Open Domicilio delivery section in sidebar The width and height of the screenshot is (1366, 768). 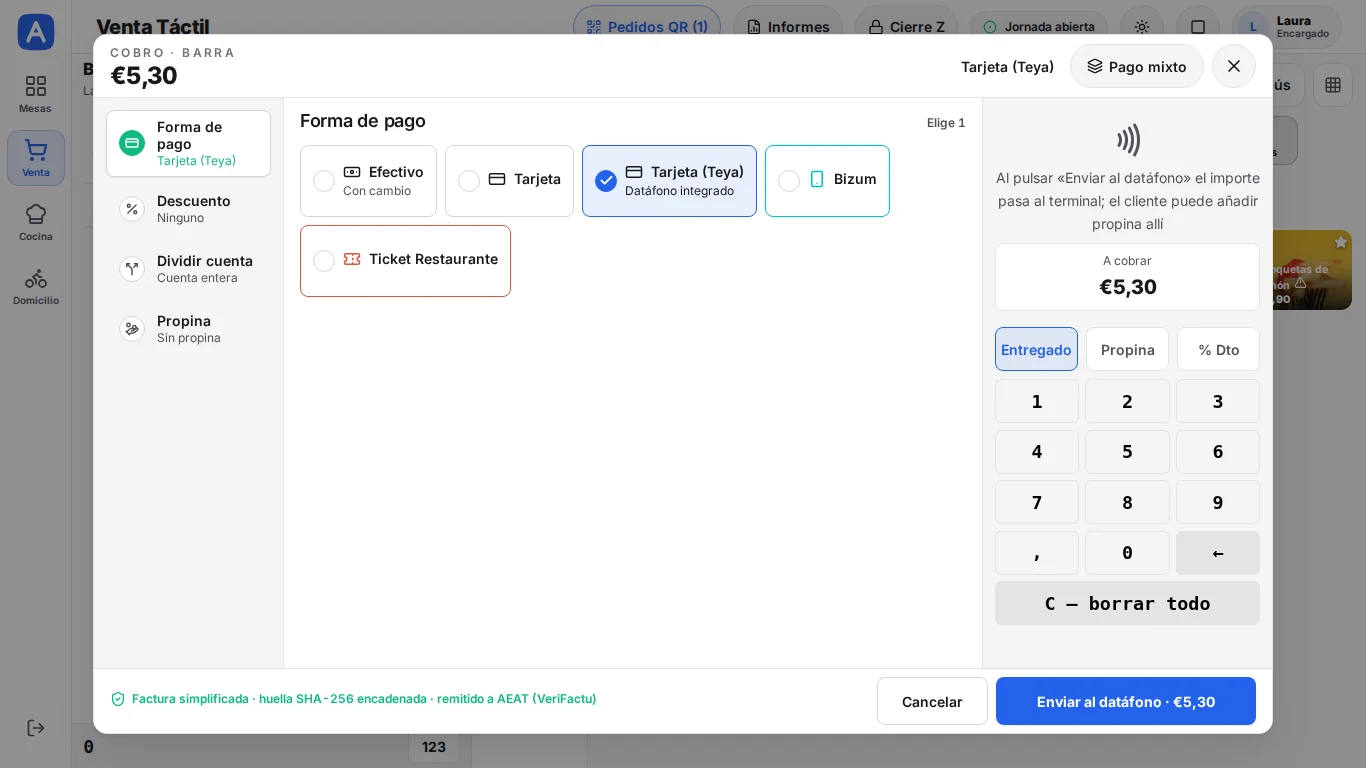(x=35, y=286)
